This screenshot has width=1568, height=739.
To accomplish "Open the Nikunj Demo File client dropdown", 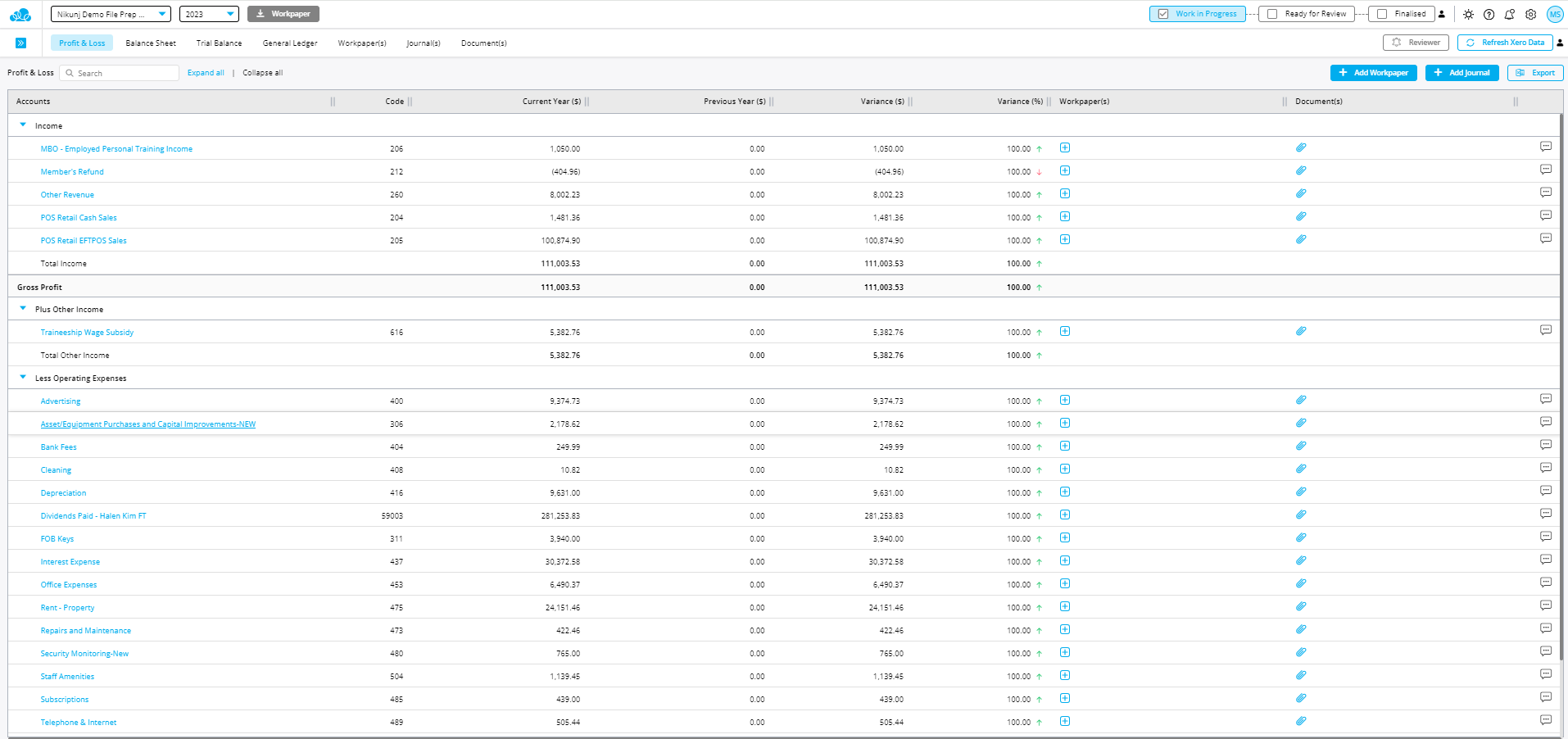I will [111, 14].
